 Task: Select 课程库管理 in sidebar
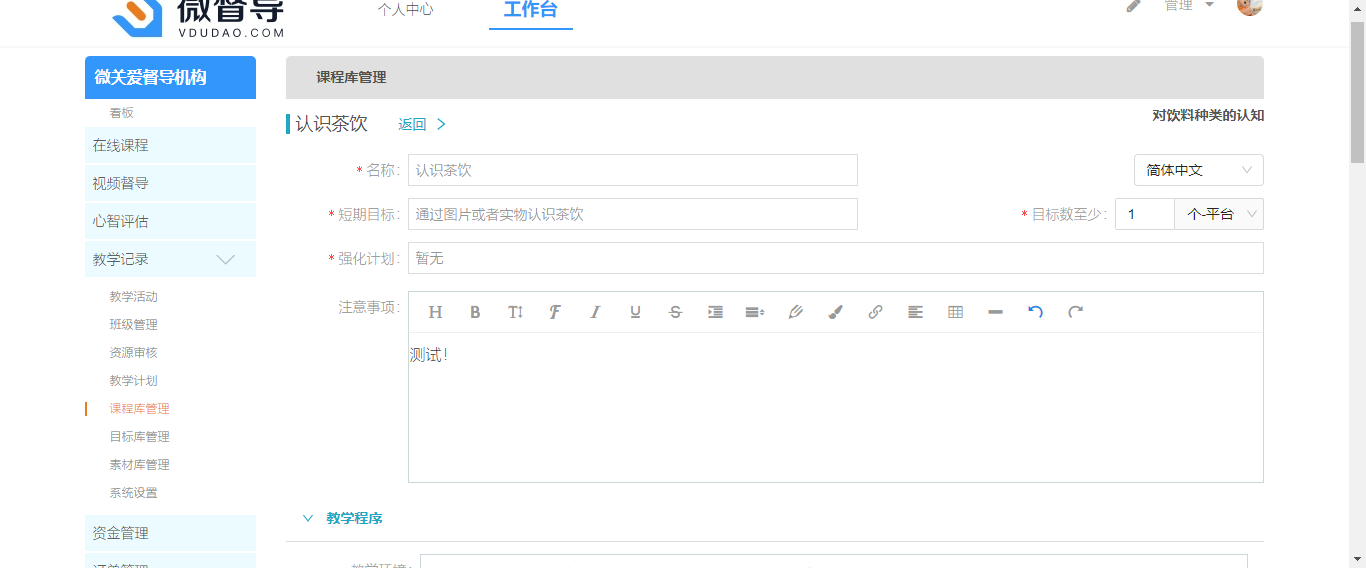pos(139,409)
